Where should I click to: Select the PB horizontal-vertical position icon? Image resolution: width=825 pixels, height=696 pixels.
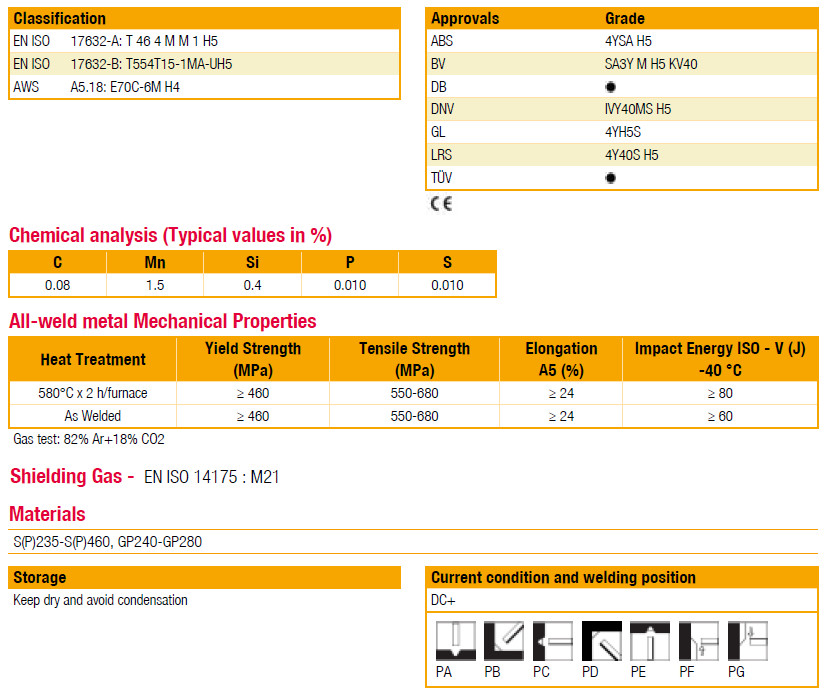tap(503, 641)
